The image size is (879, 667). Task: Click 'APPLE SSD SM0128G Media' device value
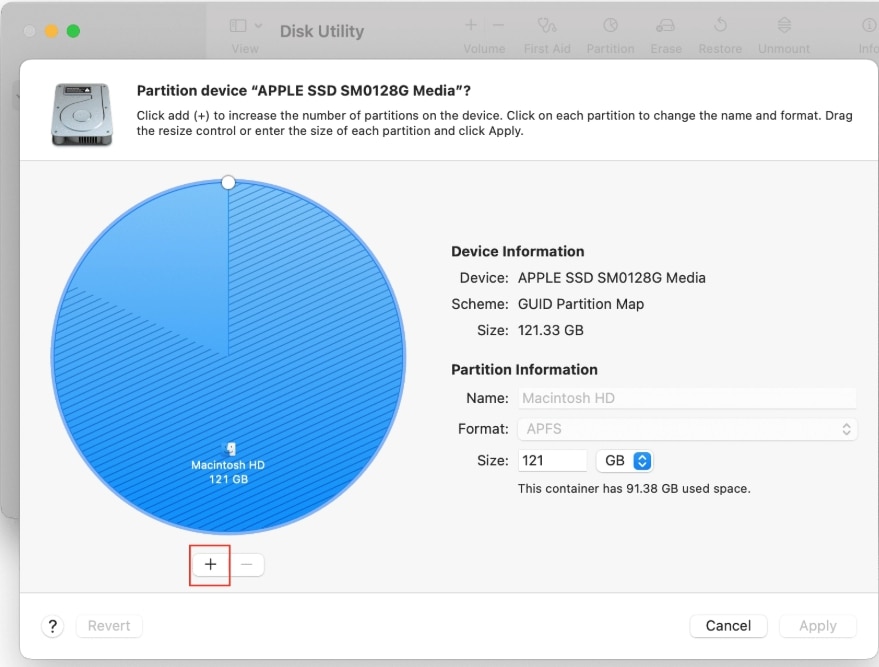coord(612,278)
